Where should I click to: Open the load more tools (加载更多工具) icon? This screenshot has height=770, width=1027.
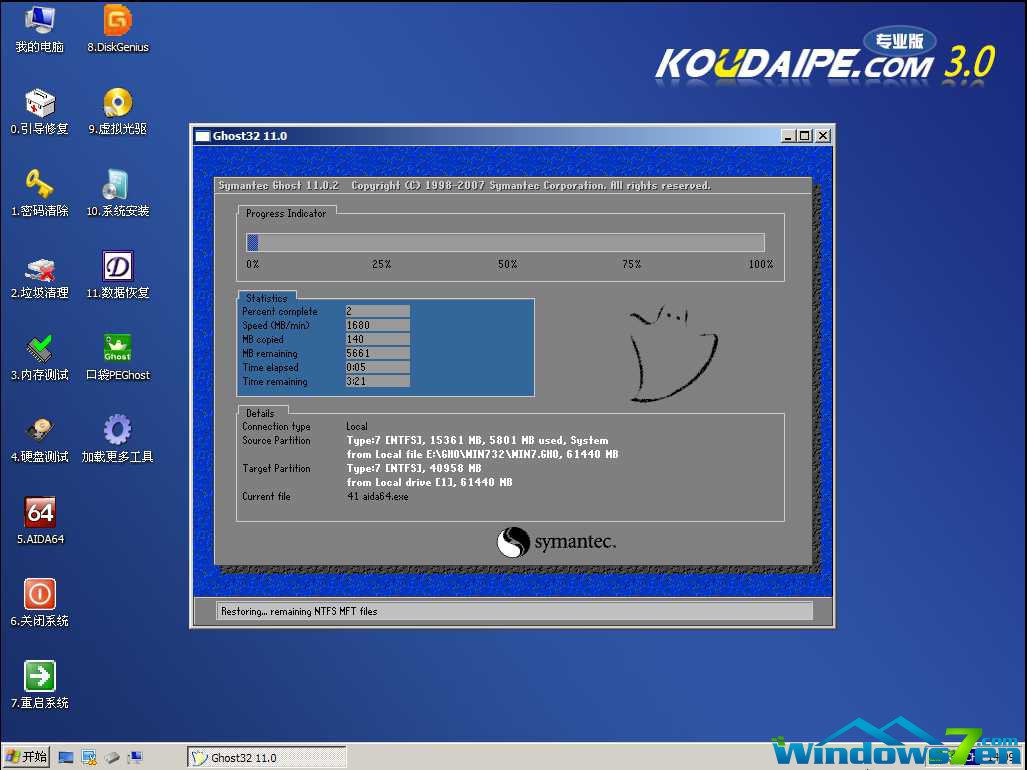117,431
